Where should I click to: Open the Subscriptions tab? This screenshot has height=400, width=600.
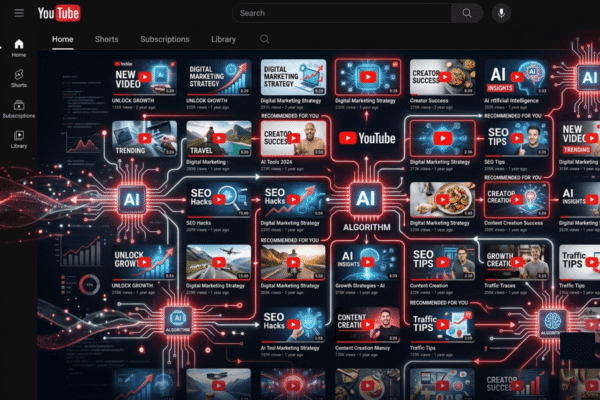tap(165, 39)
